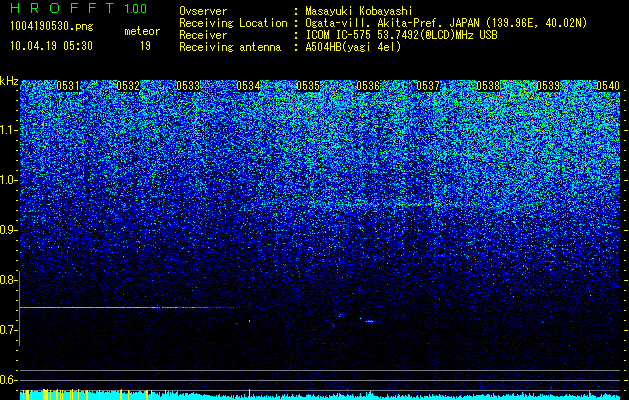Click the Ovserver field label

(203, 11)
